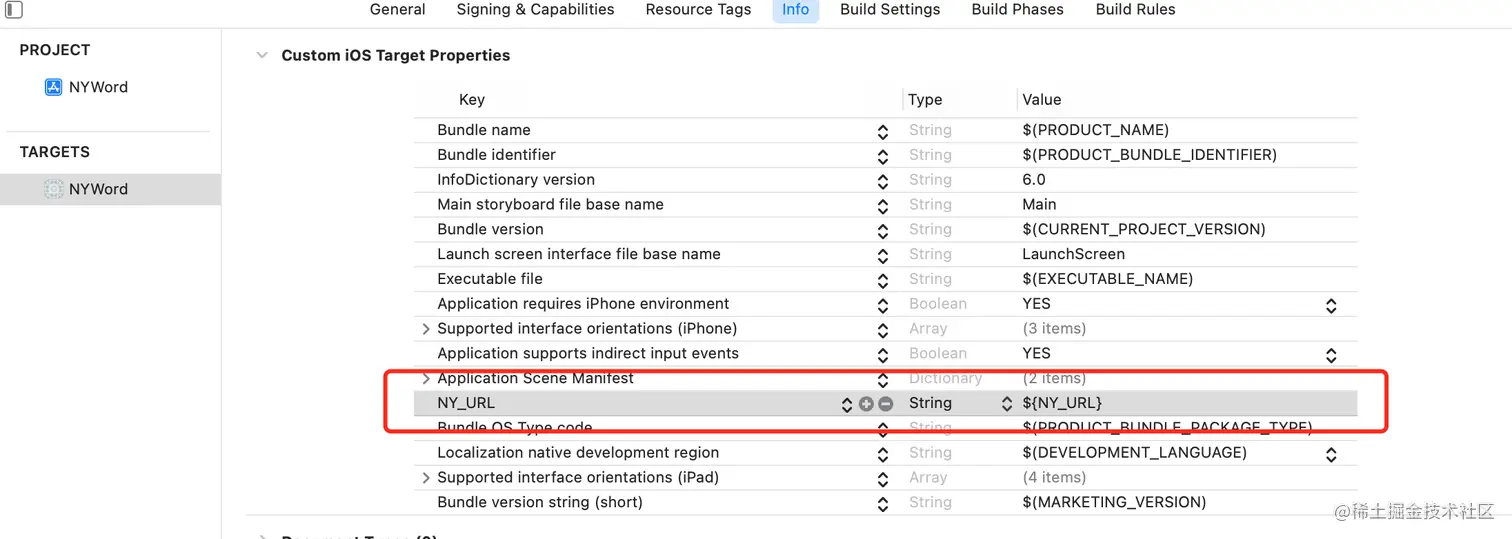The image size is (1512, 539).
Task: Open NY_URL String type dropdown
Action: [1006, 404]
